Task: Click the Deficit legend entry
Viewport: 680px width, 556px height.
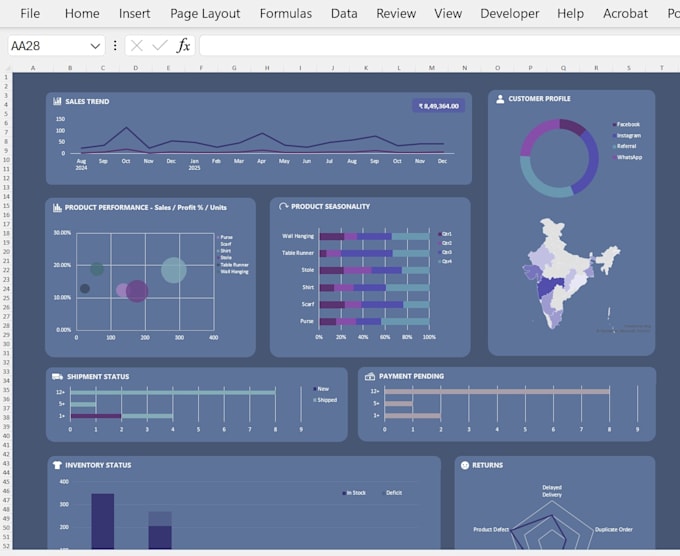Action: tap(392, 493)
